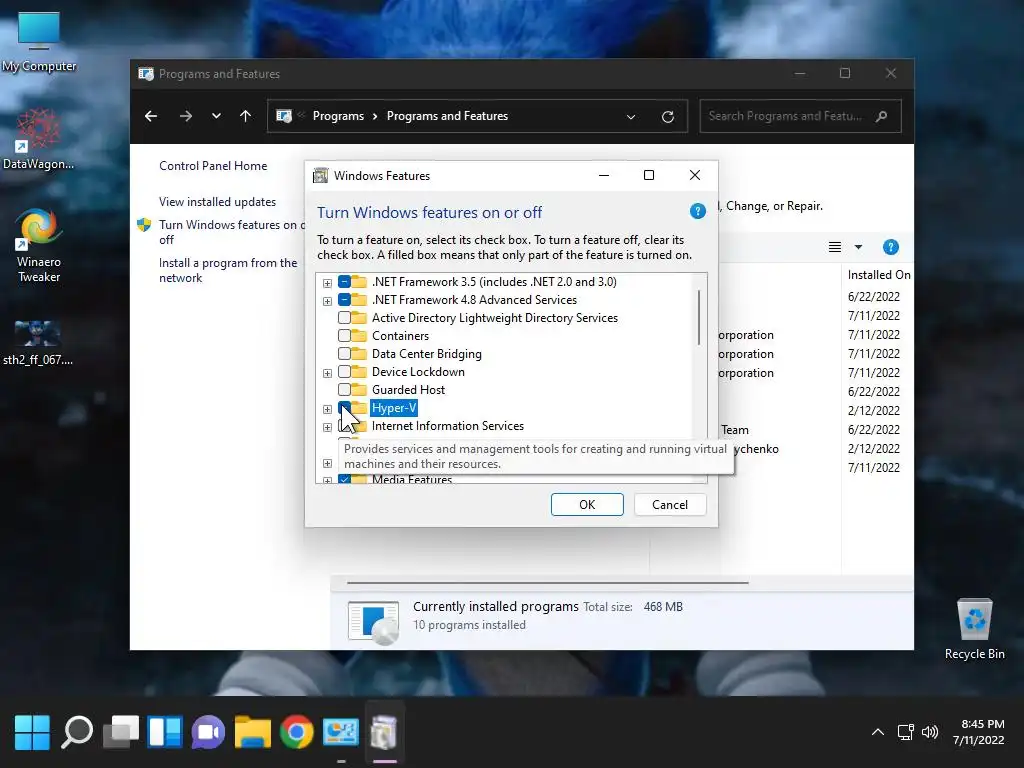Toggle the Media Features checkbox
This screenshot has width=1024, height=768.
[x=344, y=479]
